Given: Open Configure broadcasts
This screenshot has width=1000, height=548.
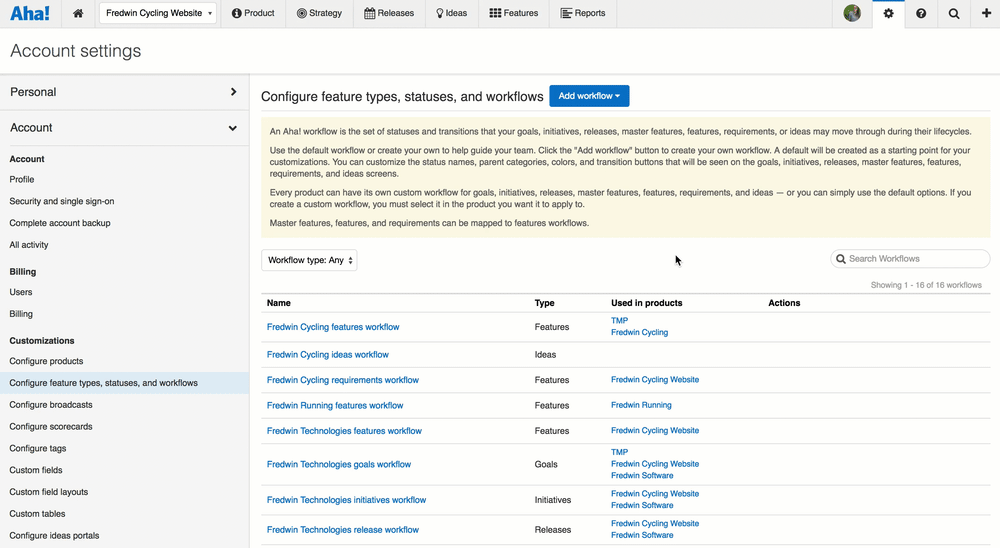Looking at the screenshot, I should point(50,404).
